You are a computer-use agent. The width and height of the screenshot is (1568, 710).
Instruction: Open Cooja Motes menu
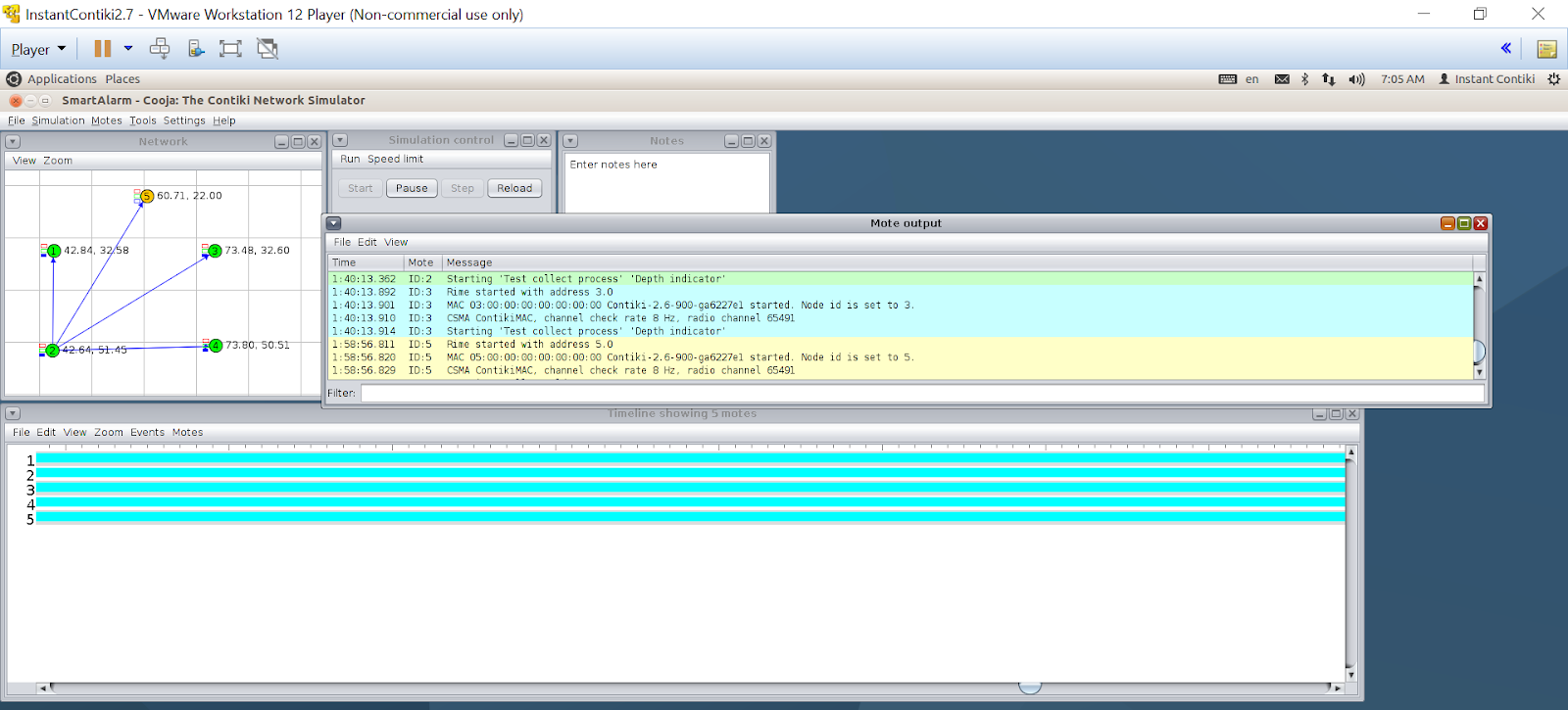pos(107,120)
